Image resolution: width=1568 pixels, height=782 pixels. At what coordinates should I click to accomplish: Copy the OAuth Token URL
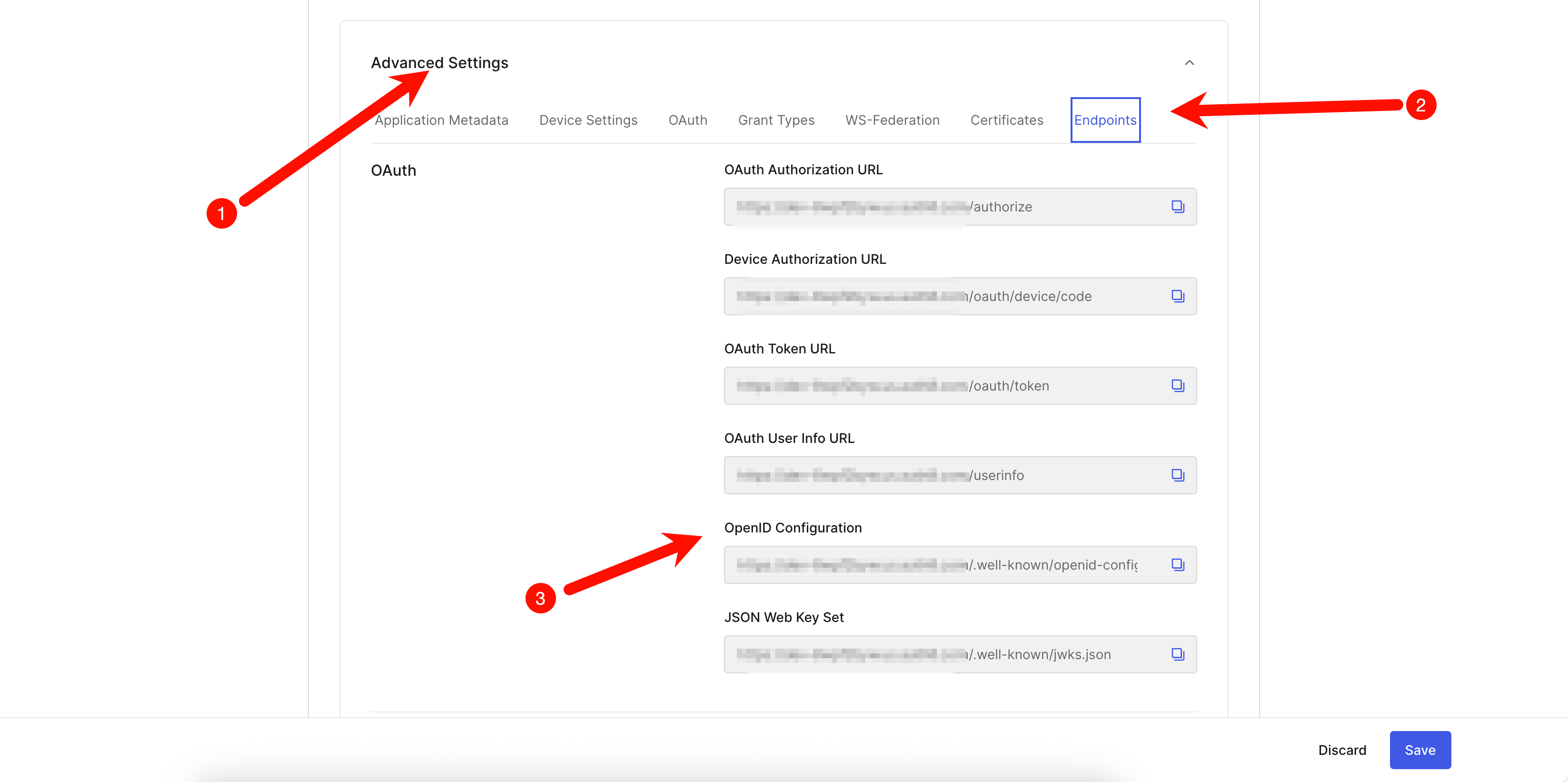tap(1177, 385)
